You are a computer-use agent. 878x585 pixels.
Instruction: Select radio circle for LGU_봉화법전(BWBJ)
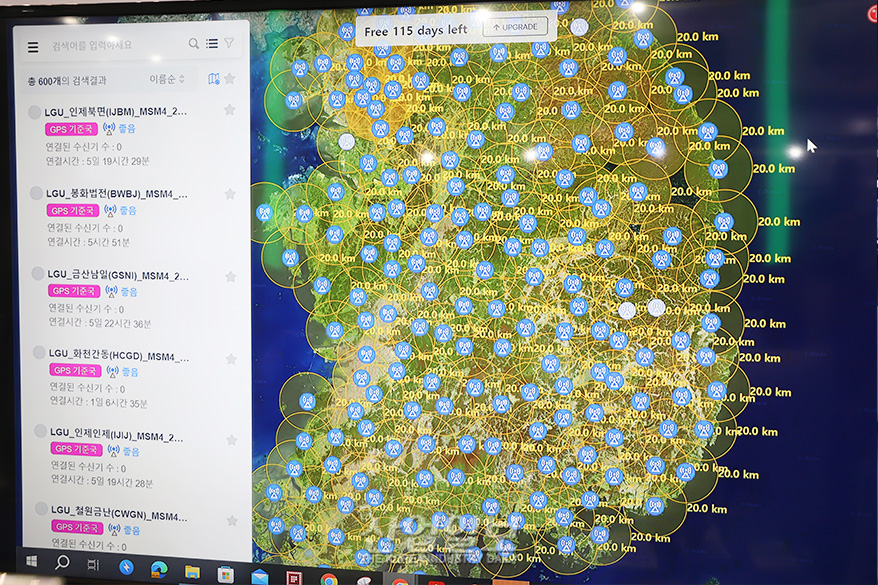point(36,194)
